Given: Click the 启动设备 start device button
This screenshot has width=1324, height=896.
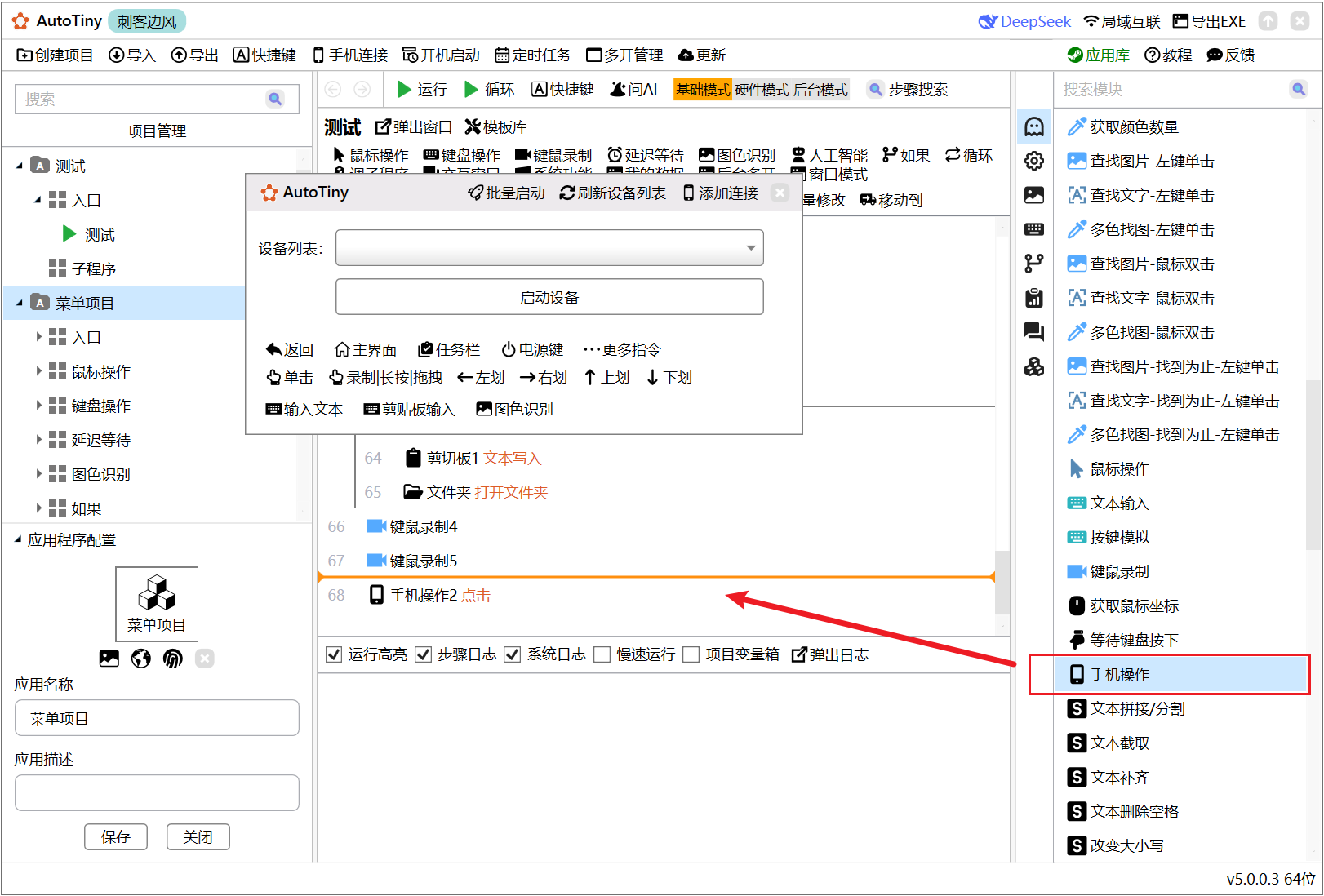Looking at the screenshot, I should 549,297.
